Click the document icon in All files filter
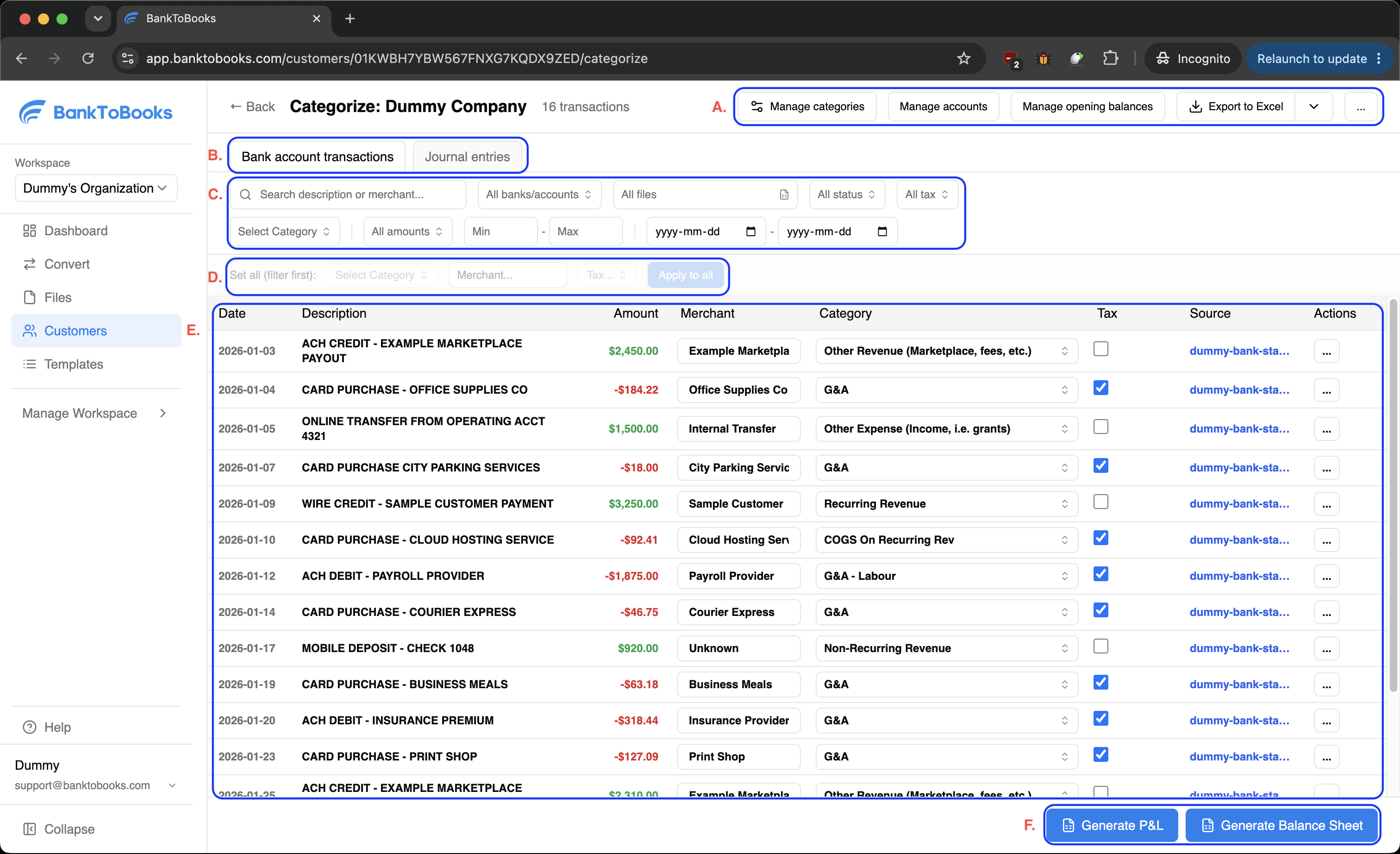Viewport: 1400px width, 854px height. click(x=783, y=195)
